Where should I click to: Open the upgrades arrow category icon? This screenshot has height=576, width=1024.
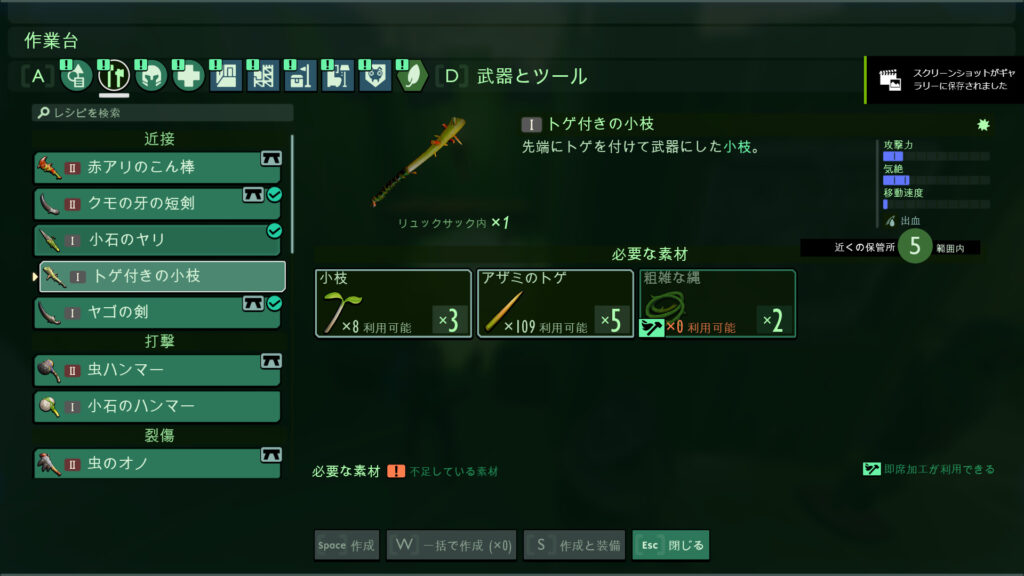click(76, 76)
